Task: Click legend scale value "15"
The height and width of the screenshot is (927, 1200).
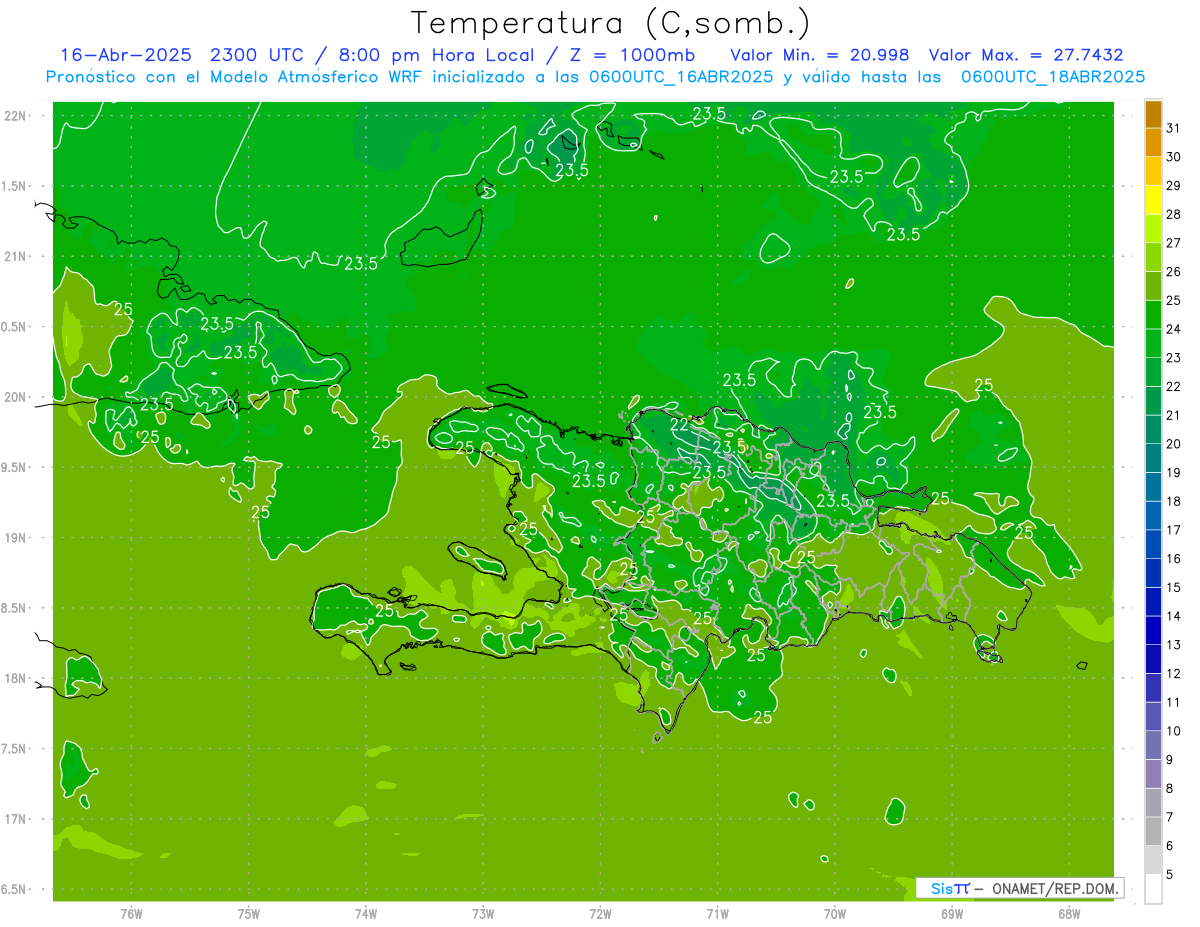Action: tap(1174, 588)
